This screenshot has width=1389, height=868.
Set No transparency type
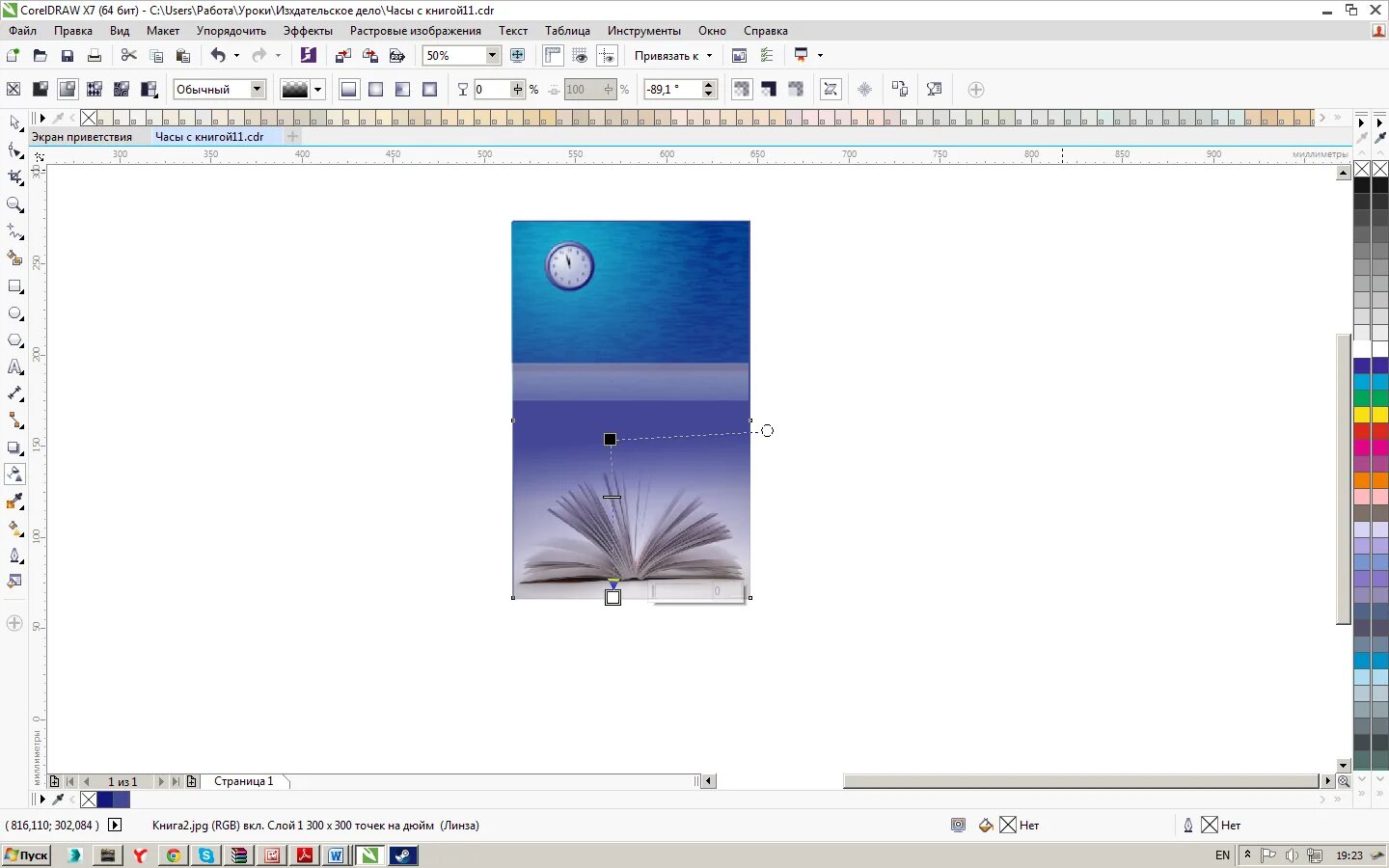click(x=14, y=90)
